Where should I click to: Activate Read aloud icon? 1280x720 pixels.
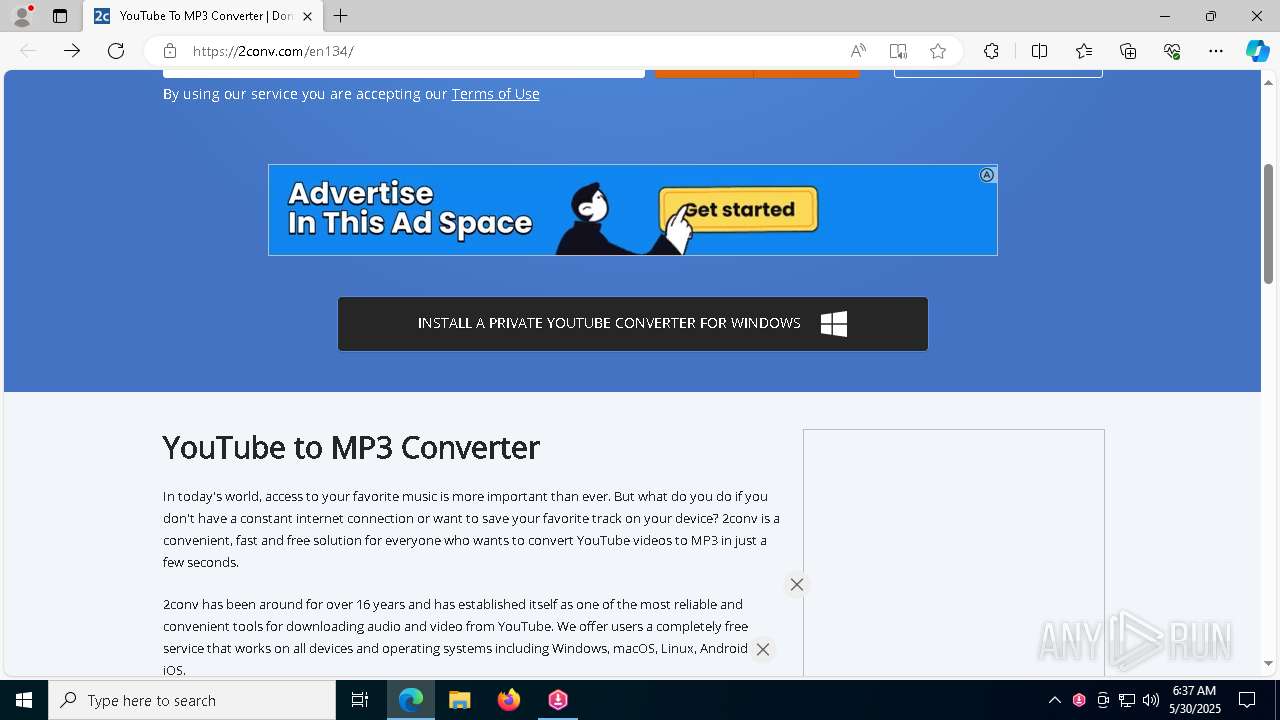[858, 51]
